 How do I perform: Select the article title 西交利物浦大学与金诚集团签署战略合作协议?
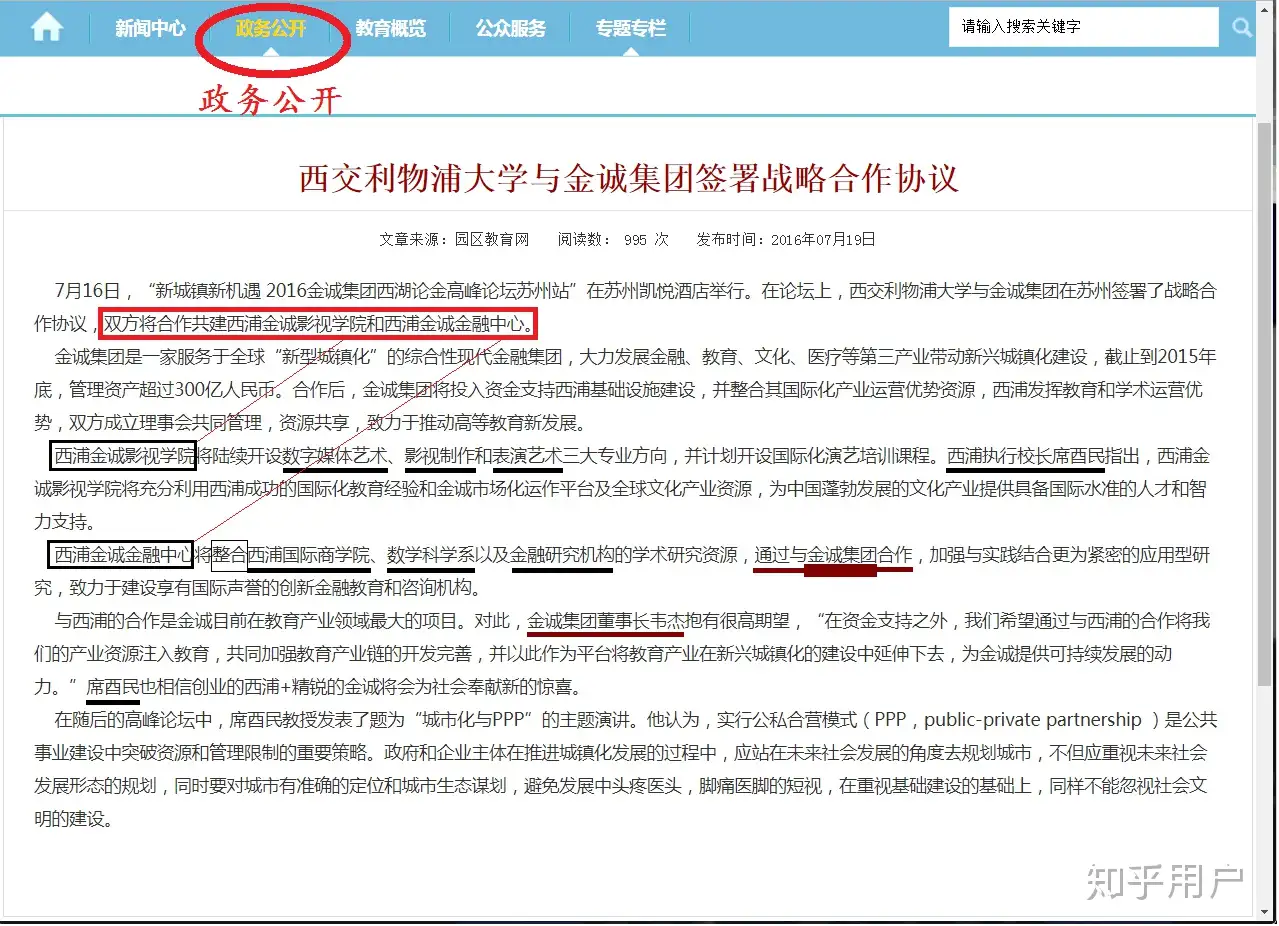click(x=629, y=178)
